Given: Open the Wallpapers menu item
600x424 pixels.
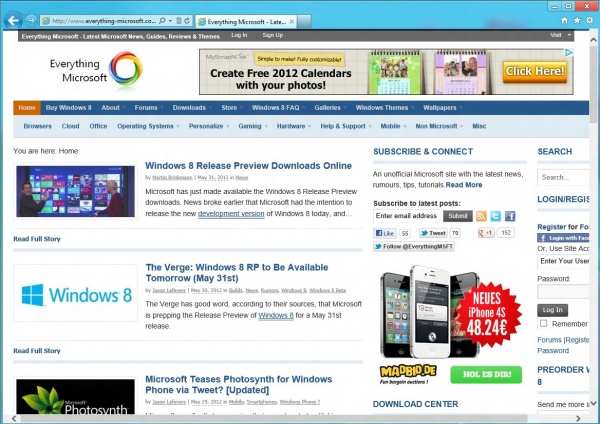Looking at the screenshot, I should 442,108.
